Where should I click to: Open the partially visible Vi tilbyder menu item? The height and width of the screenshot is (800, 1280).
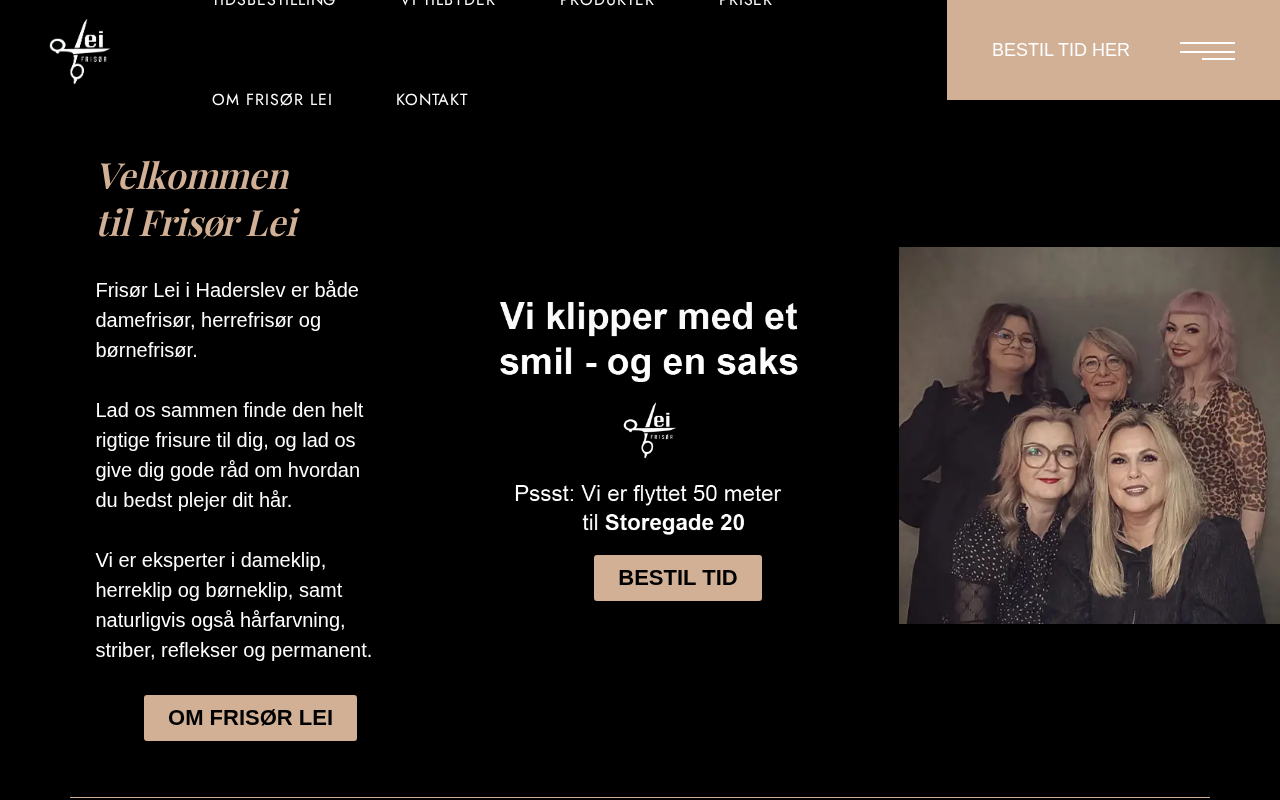tap(448, 3)
